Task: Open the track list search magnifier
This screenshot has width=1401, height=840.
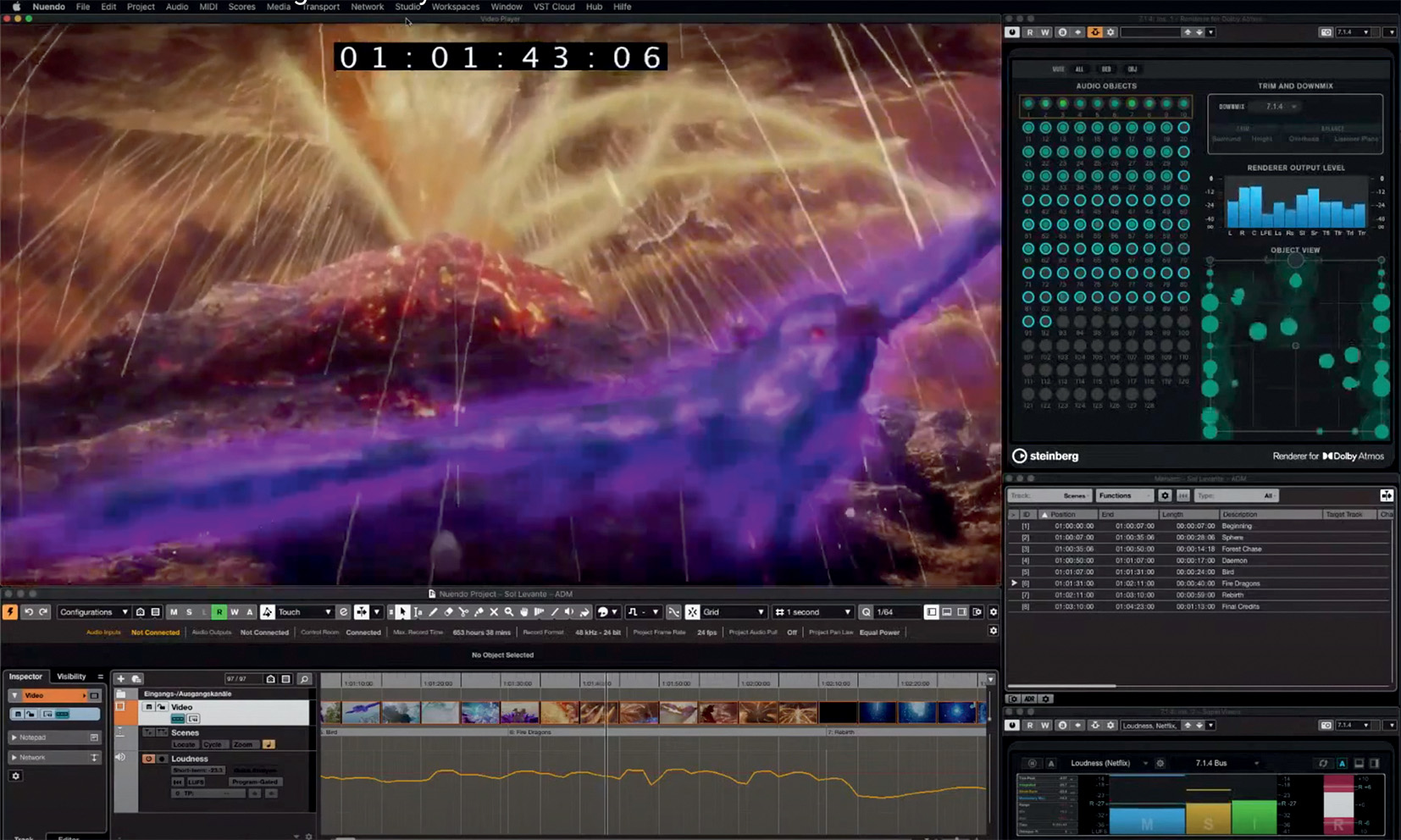Action: coord(304,679)
